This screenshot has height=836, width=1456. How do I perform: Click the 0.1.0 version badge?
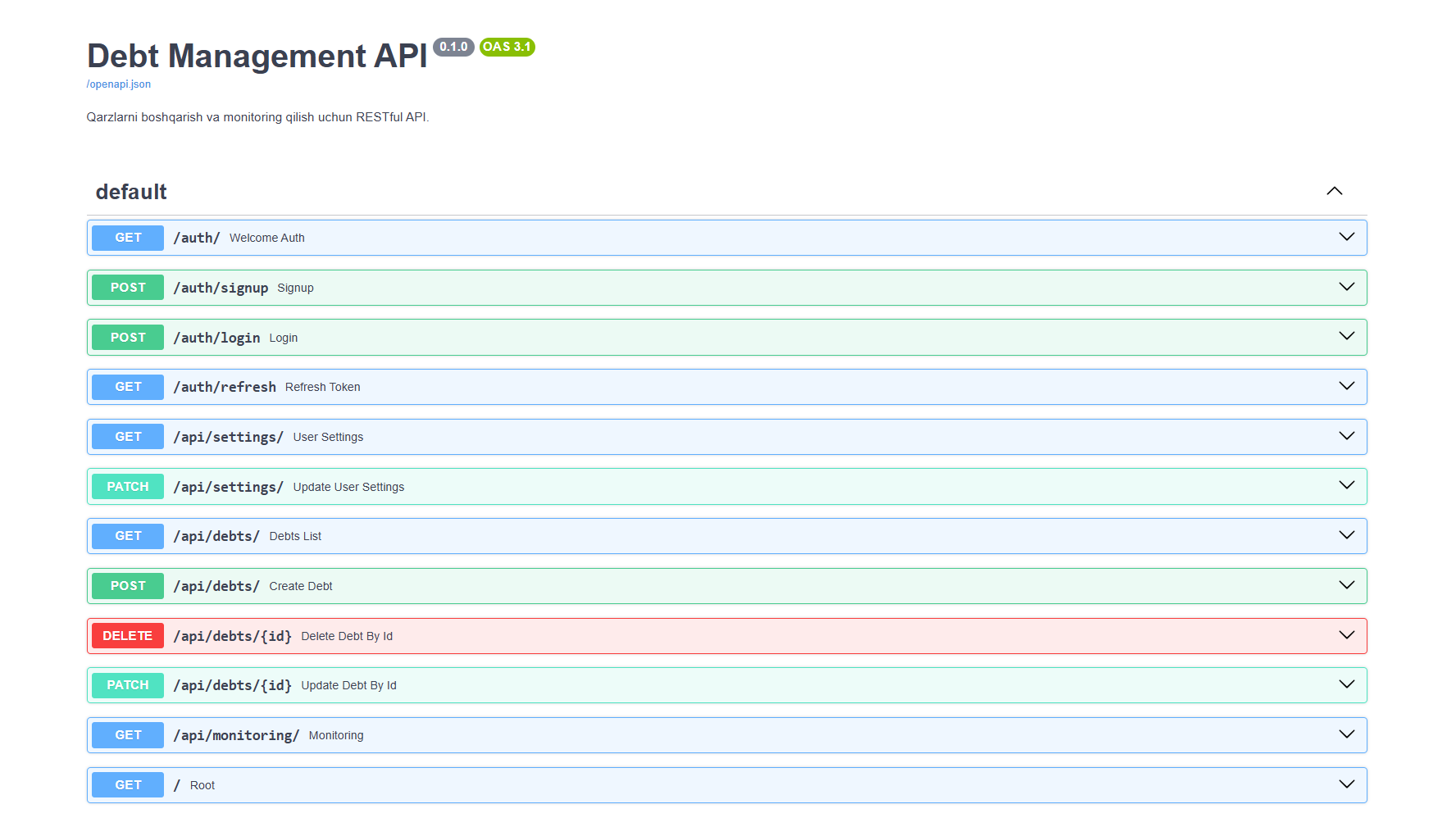pyautogui.click(x=454, y=47)
